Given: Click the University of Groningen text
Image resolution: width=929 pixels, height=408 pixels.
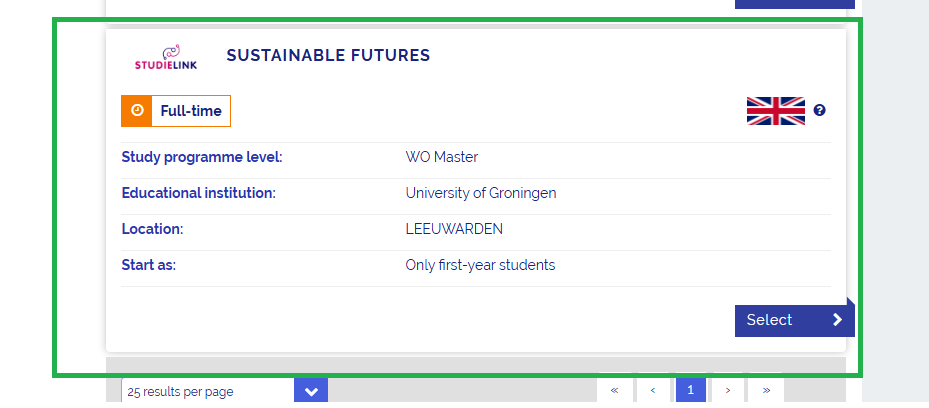Looking at the screenshot, I should coord(480,193).
